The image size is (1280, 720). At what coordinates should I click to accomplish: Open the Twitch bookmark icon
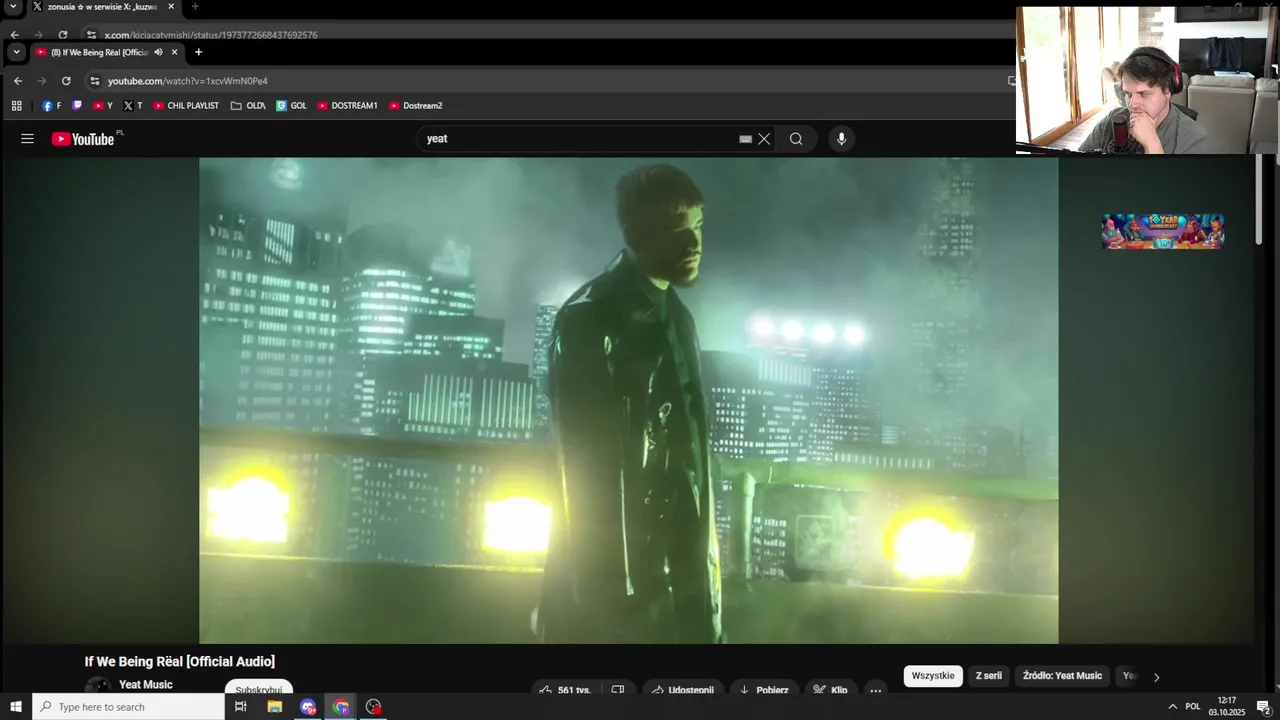coord(77,105)
